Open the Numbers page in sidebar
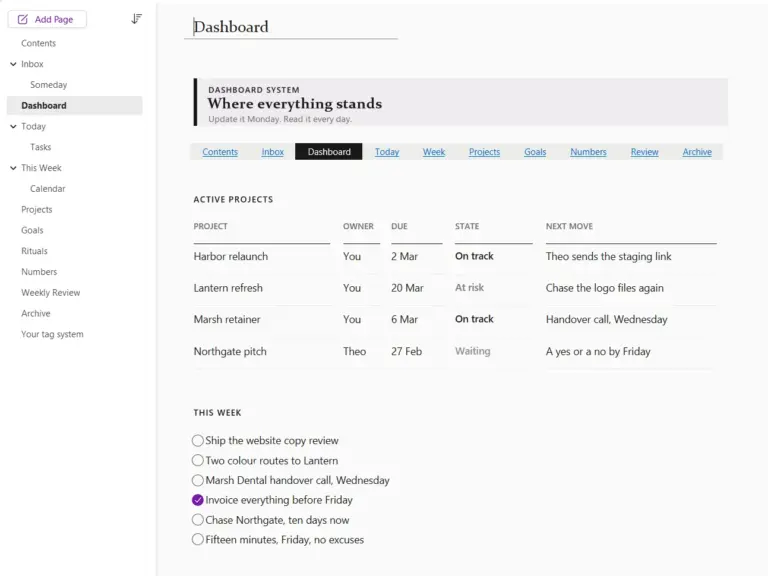The height and width of the screenshot is (576, 768). point(39,272)
